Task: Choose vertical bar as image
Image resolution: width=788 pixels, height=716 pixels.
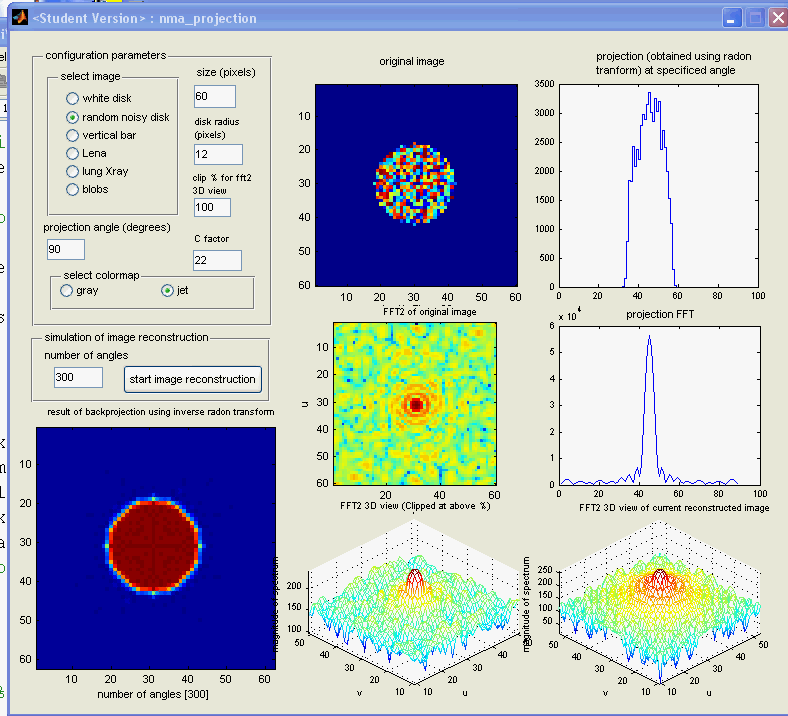Action: point(73,135)
